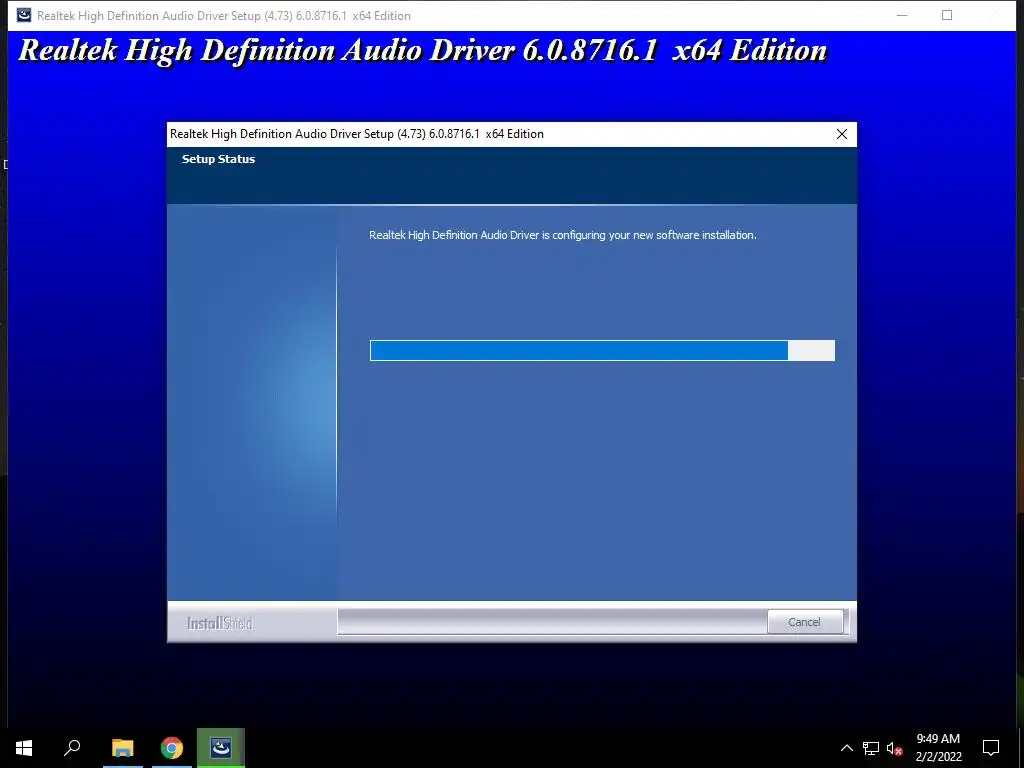Click the configuring installation status message

click(563, 235)
